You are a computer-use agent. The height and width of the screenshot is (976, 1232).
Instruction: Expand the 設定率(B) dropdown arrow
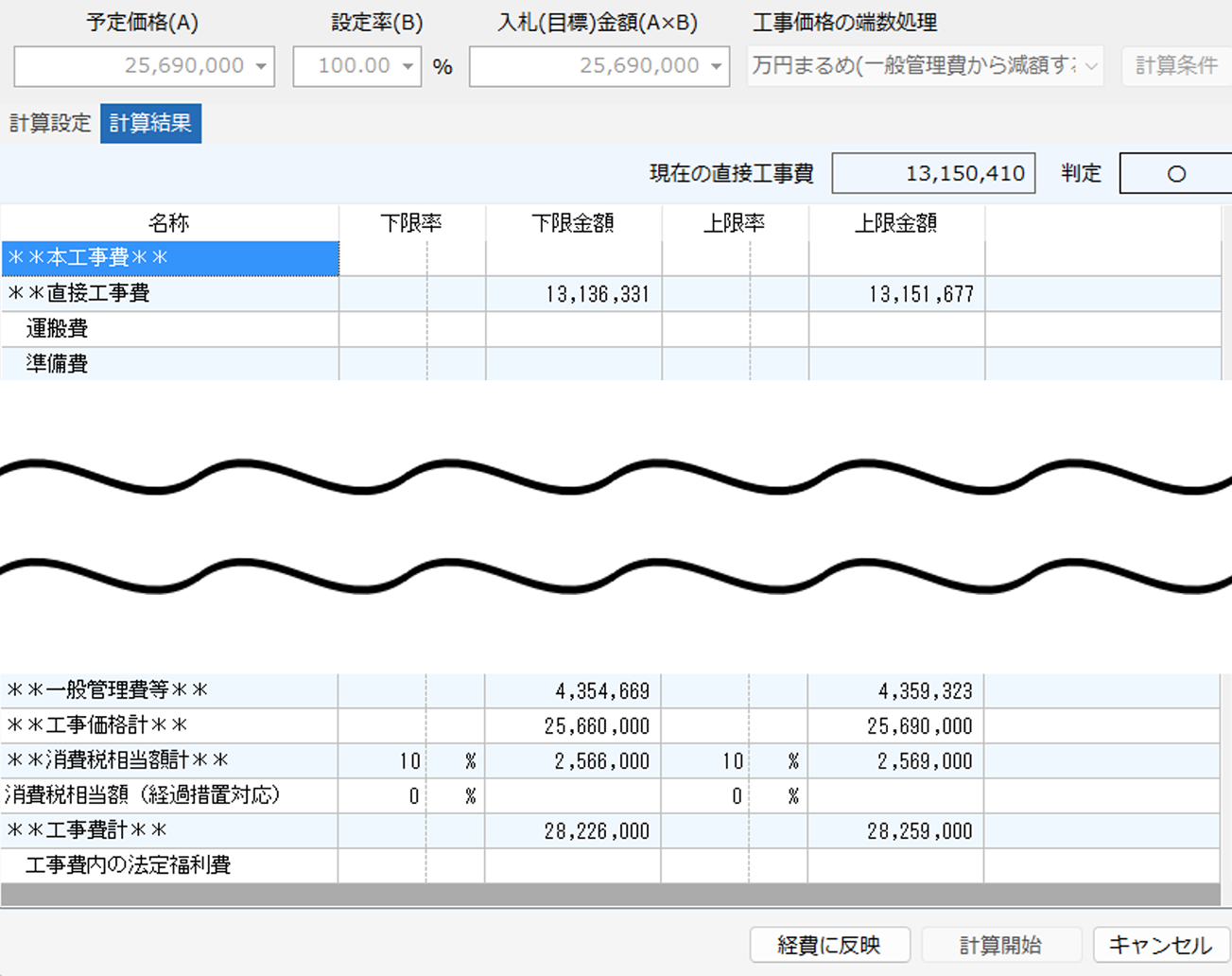click(x=408, y=67)
